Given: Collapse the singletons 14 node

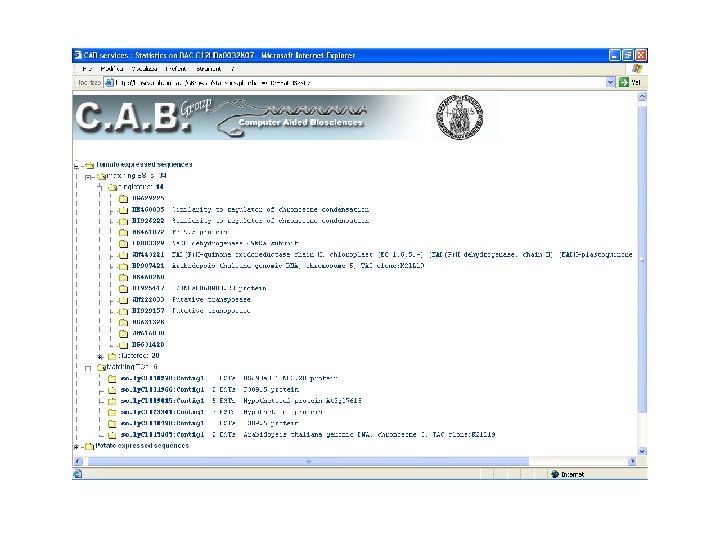Looking at the screenshot, I should point(100,187).
